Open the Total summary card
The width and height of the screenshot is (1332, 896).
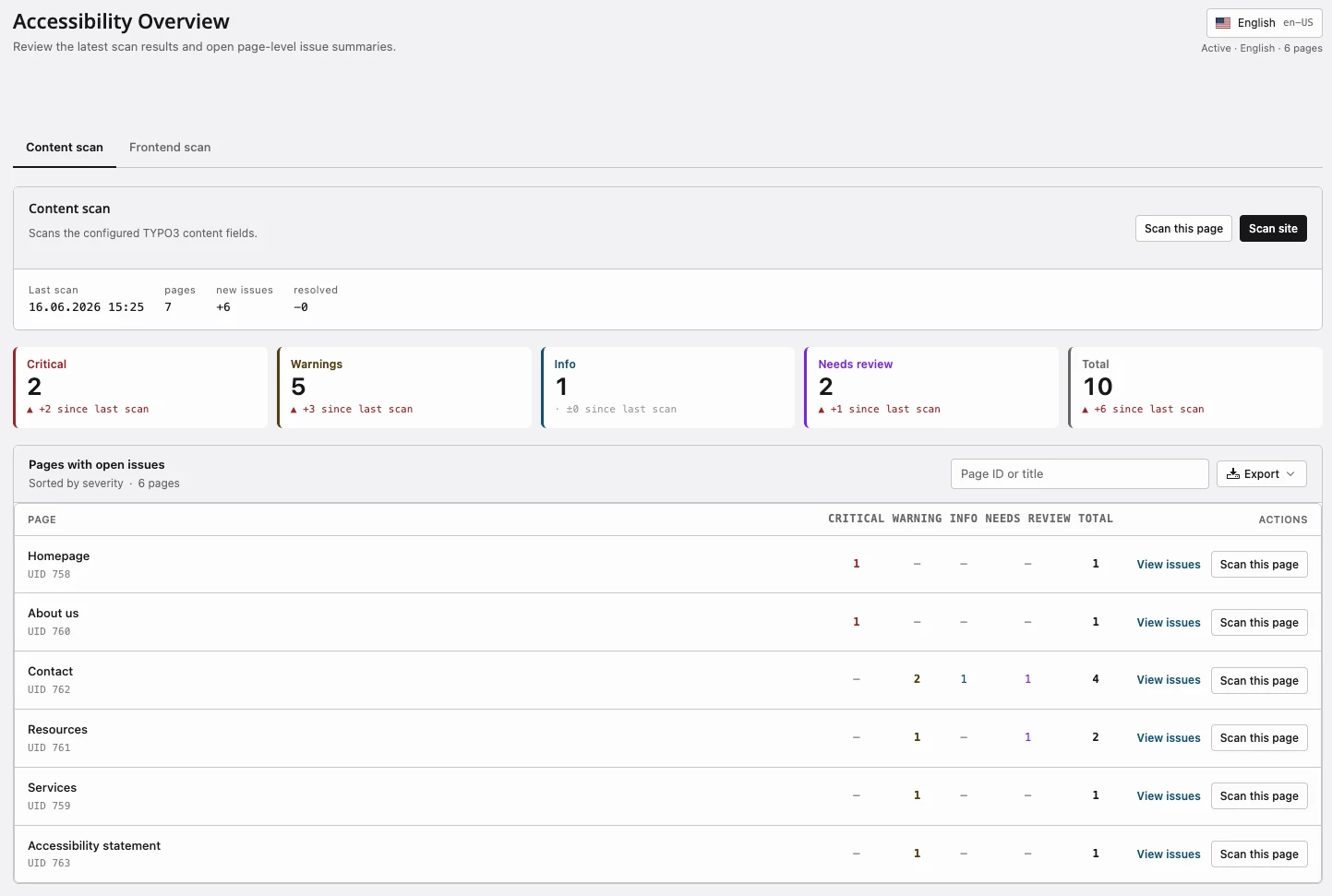click(1195, 388)
